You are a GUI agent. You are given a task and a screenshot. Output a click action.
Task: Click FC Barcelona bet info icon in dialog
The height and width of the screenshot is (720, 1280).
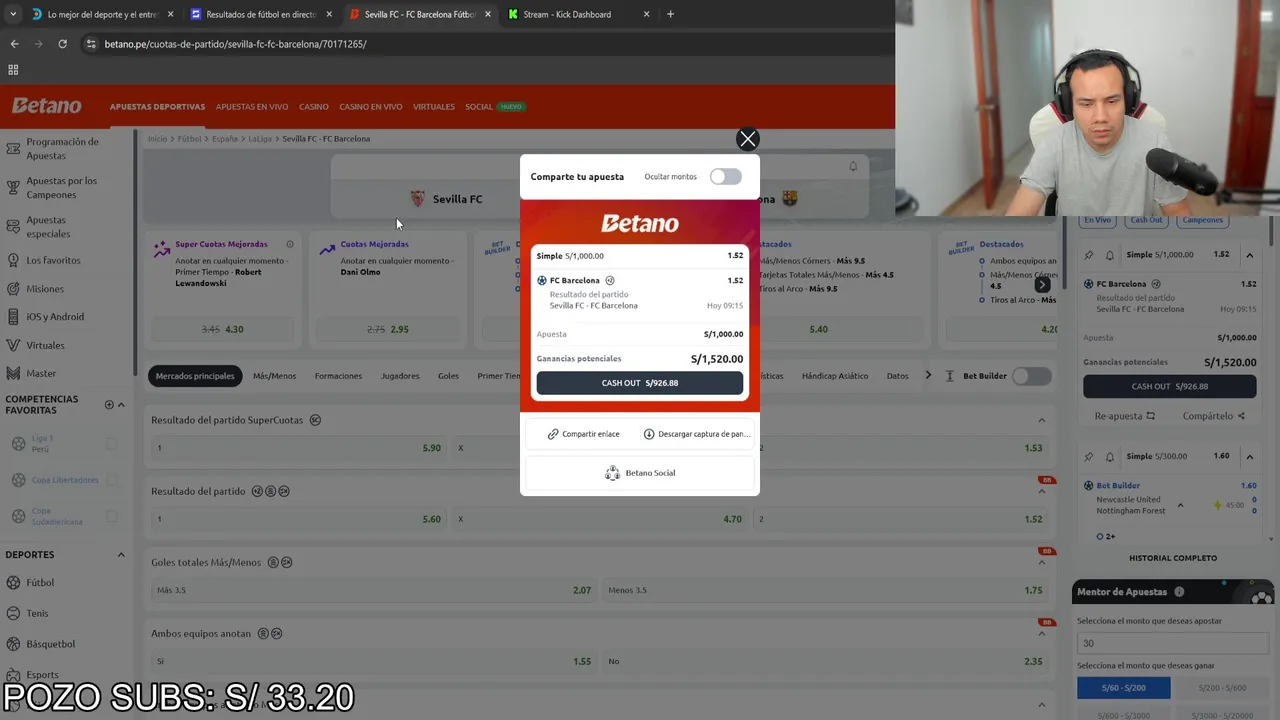coord(610,281)
